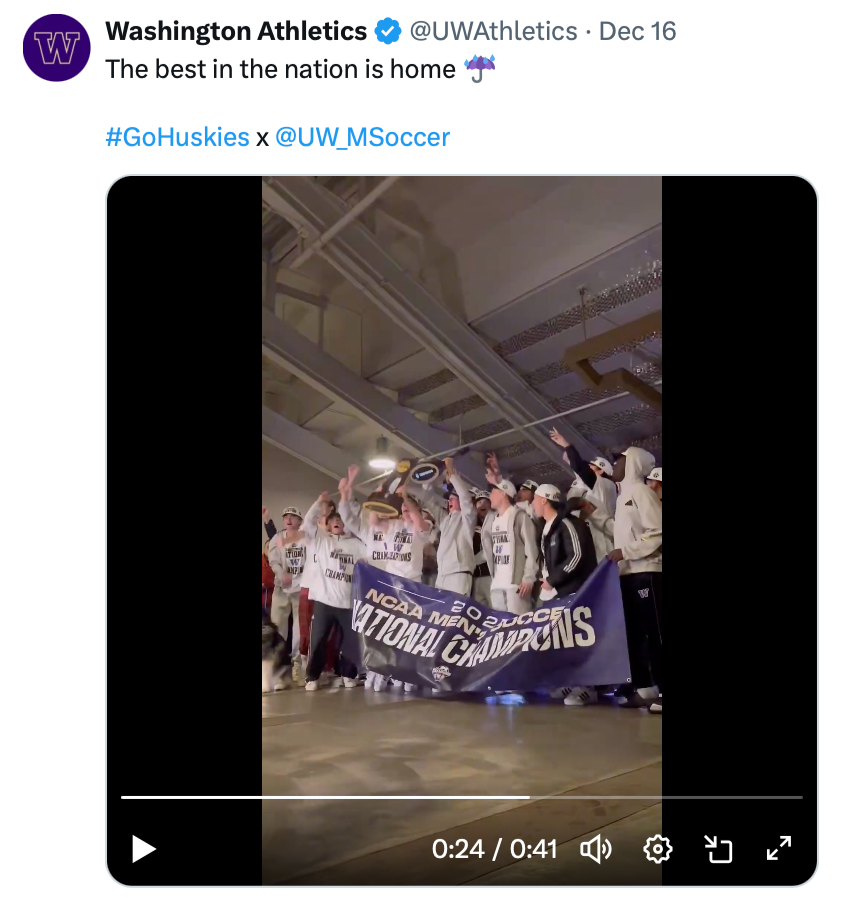Click the purple W profile avatar
The width and height of the screenshot is (854, 904).
tap(57, 48)
